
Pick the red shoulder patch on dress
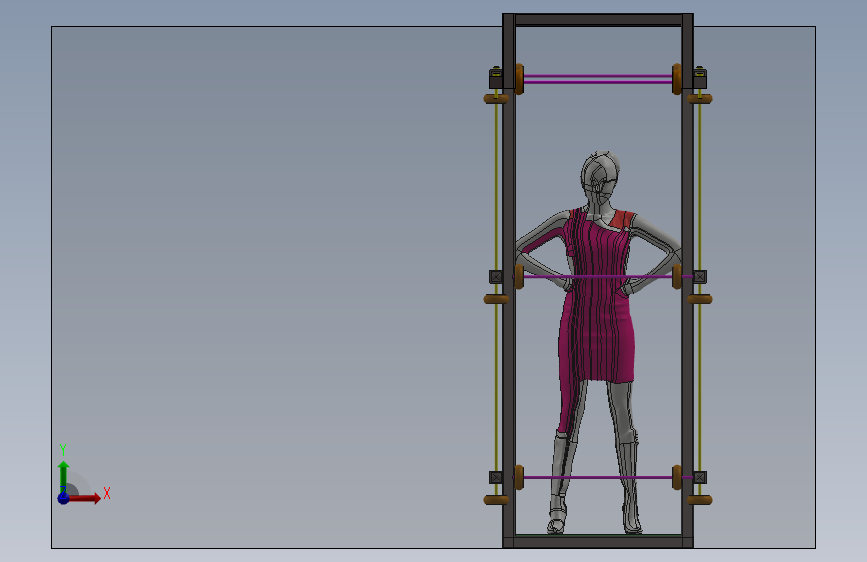621,220
